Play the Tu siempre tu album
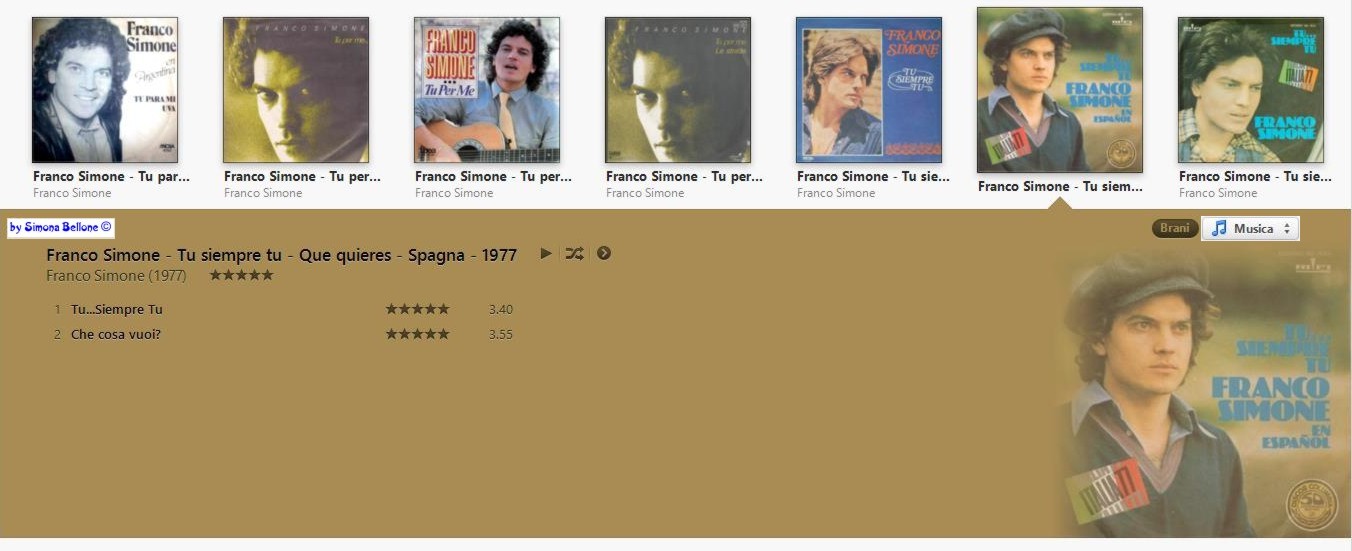Screen dimensions: 1352x551 click(546, 253)
